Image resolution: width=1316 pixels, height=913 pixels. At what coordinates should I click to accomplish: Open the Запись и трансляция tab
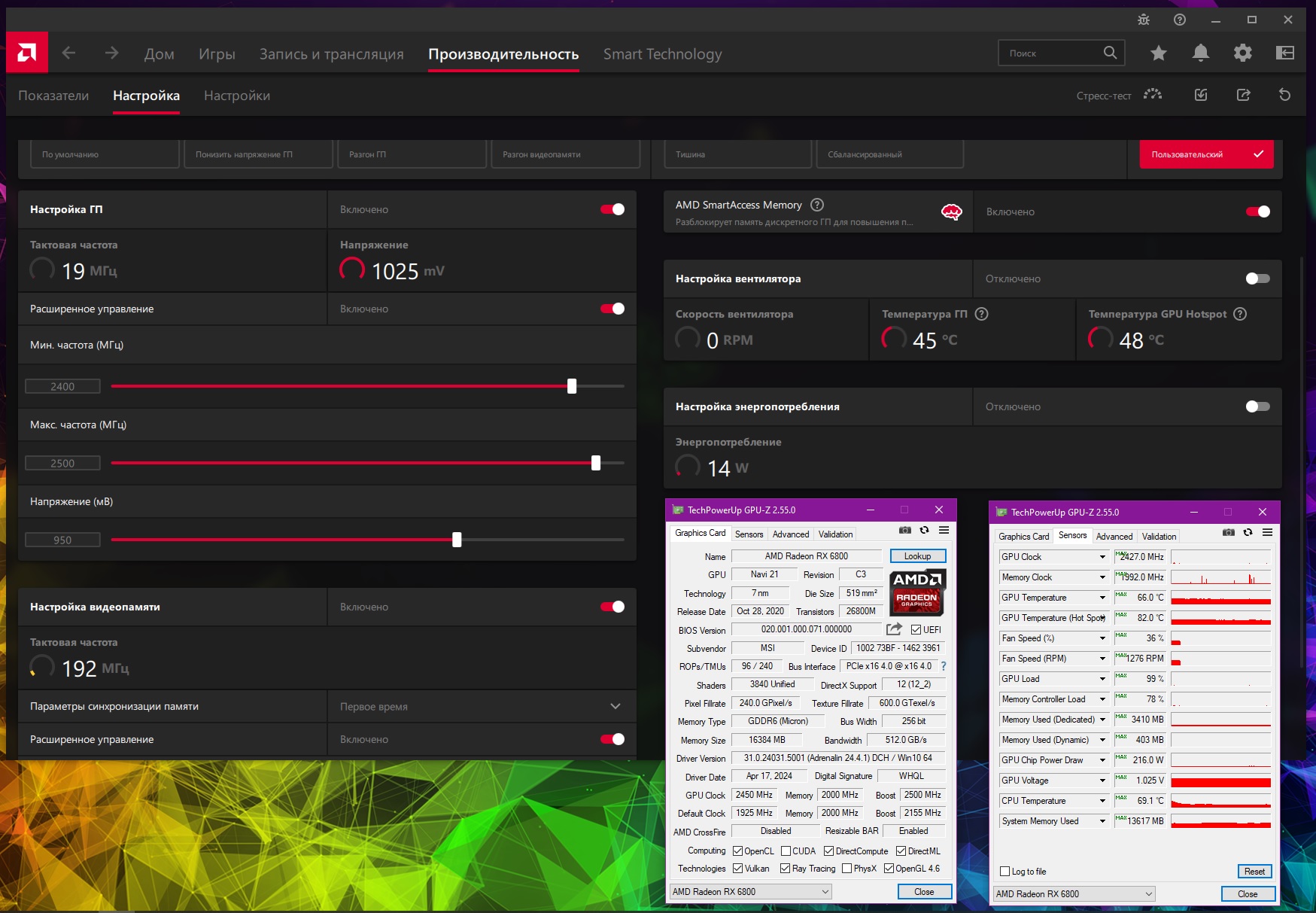coord(331,54)
